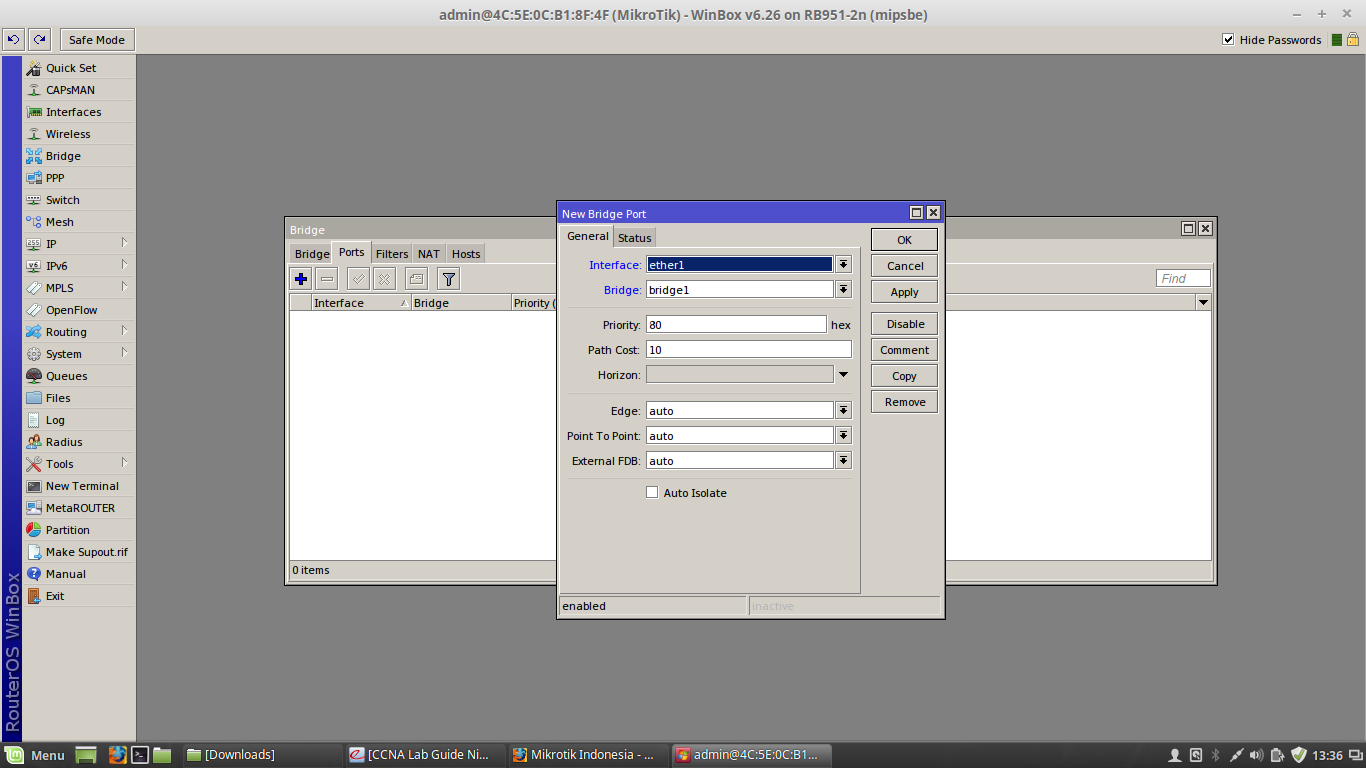The width and height of the screenshot is (1366, 768).
Task: Click the blue plus to add bridge port
Action: pyautogui.click(x=300, y=278)
